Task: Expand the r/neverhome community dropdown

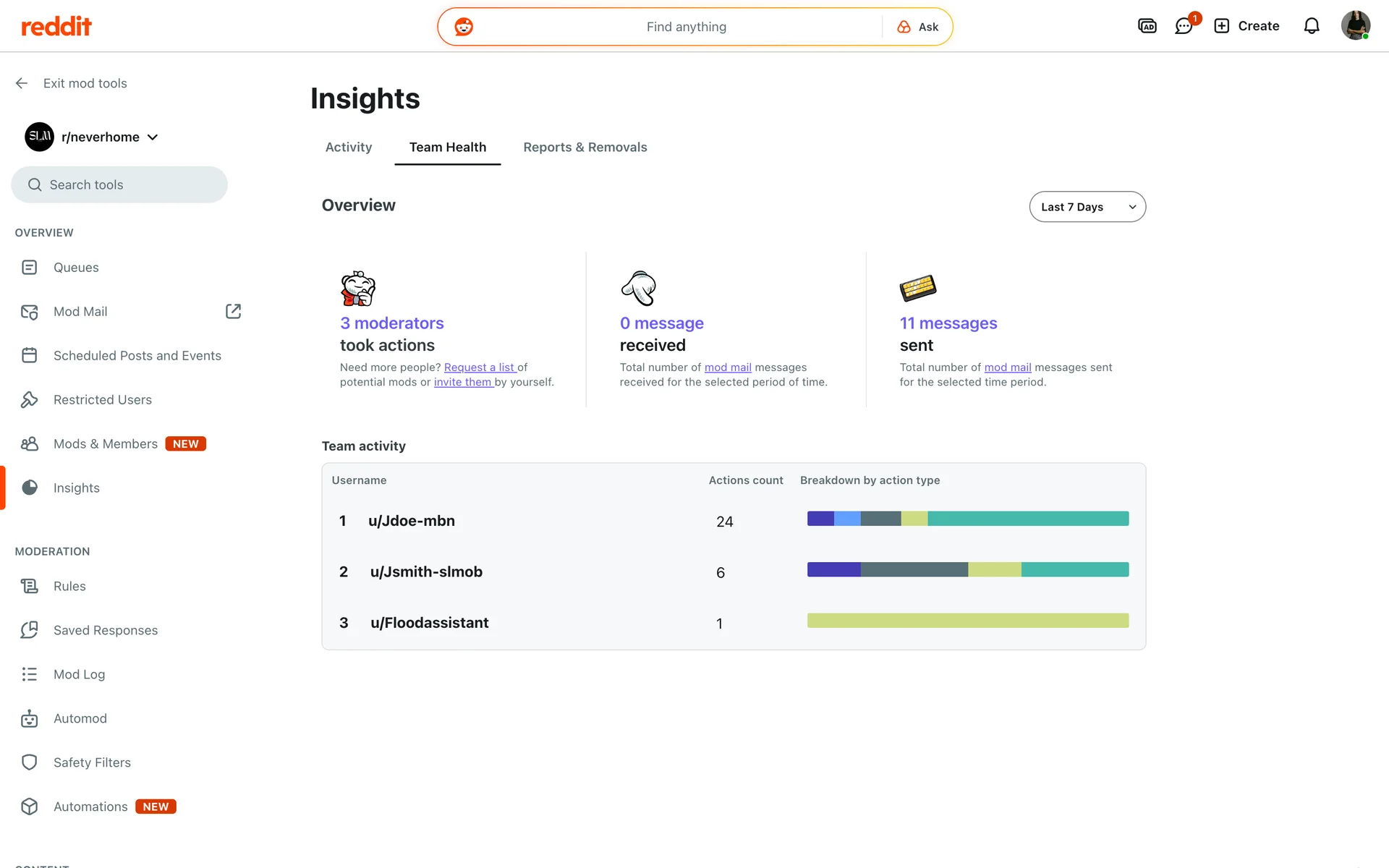Action: [x=153, y=137]
